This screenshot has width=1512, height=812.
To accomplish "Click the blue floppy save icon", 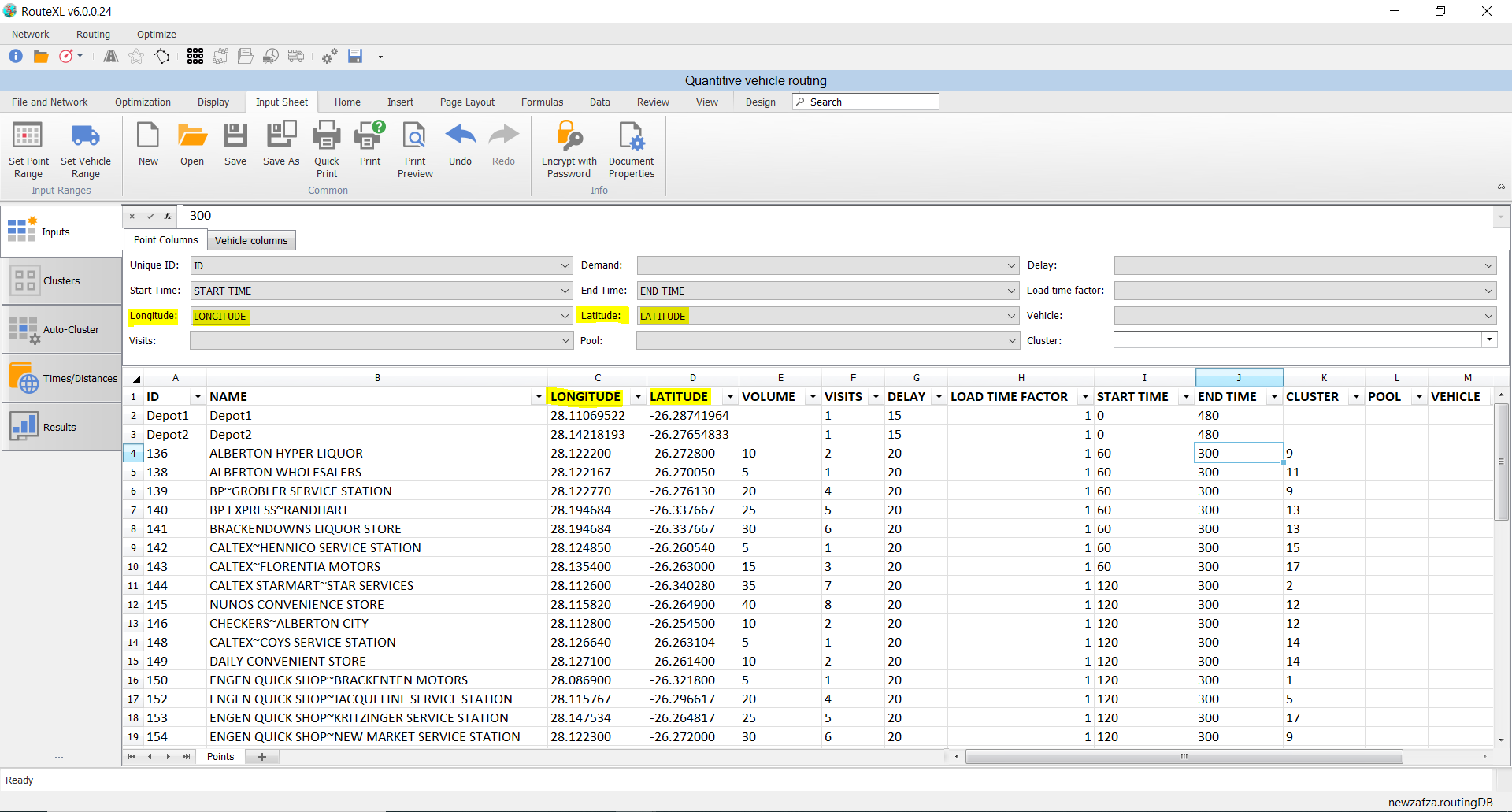I will point(355,56).
